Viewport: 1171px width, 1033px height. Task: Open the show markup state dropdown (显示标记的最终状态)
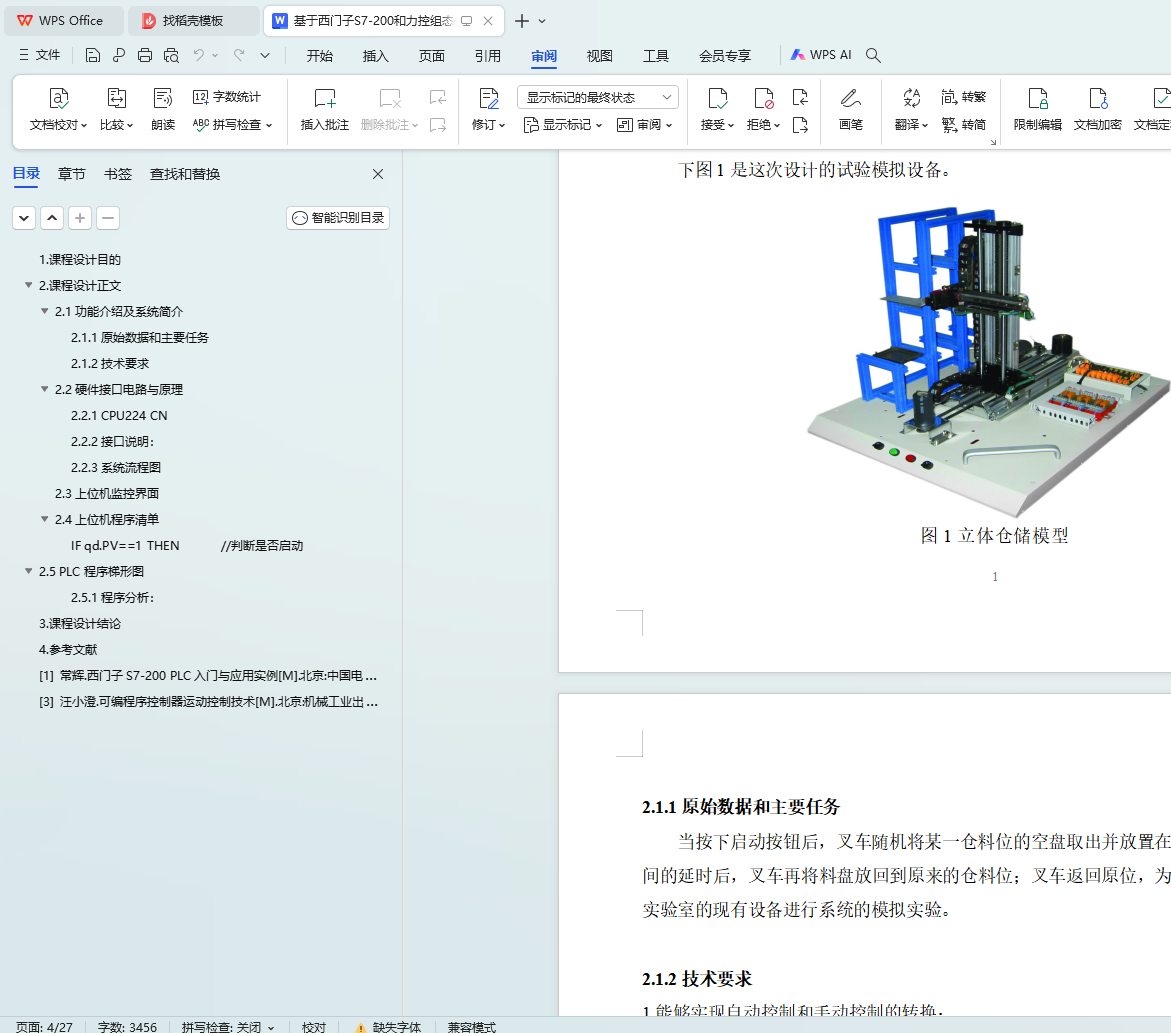(x=597, y=97)
